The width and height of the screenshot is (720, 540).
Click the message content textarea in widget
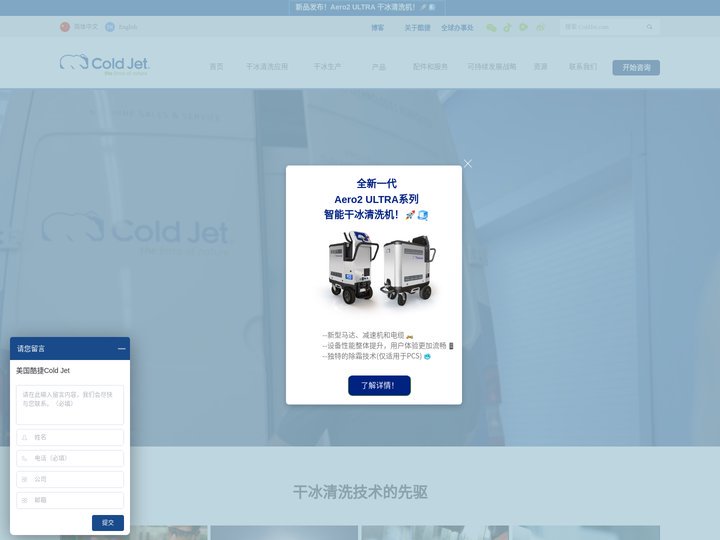[x=70, y=405]
